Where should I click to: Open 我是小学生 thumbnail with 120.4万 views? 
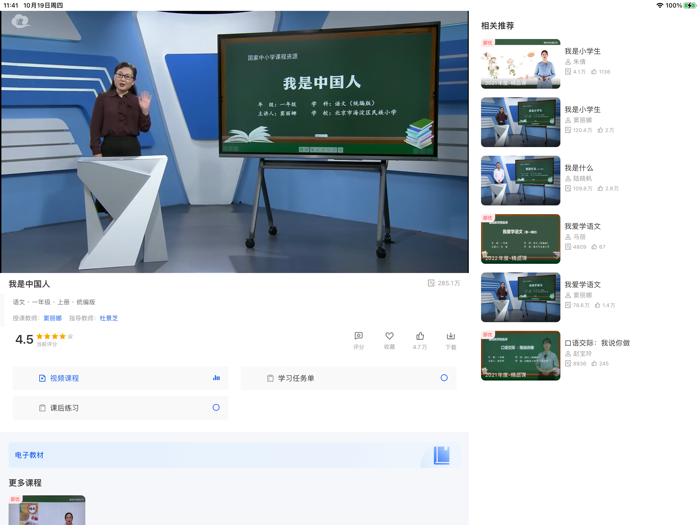521,122
